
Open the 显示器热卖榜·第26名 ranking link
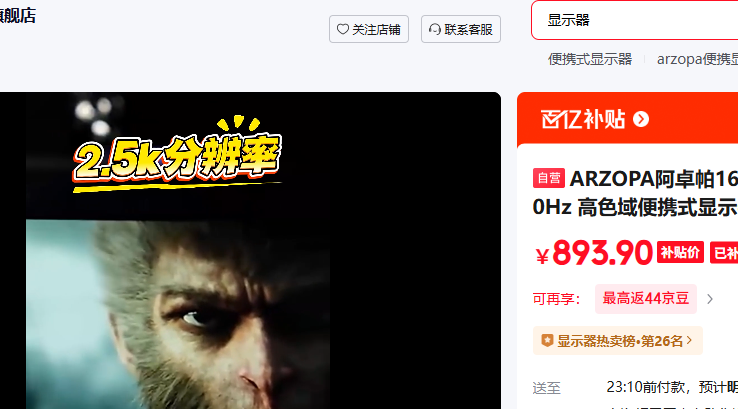pos(618,340)
